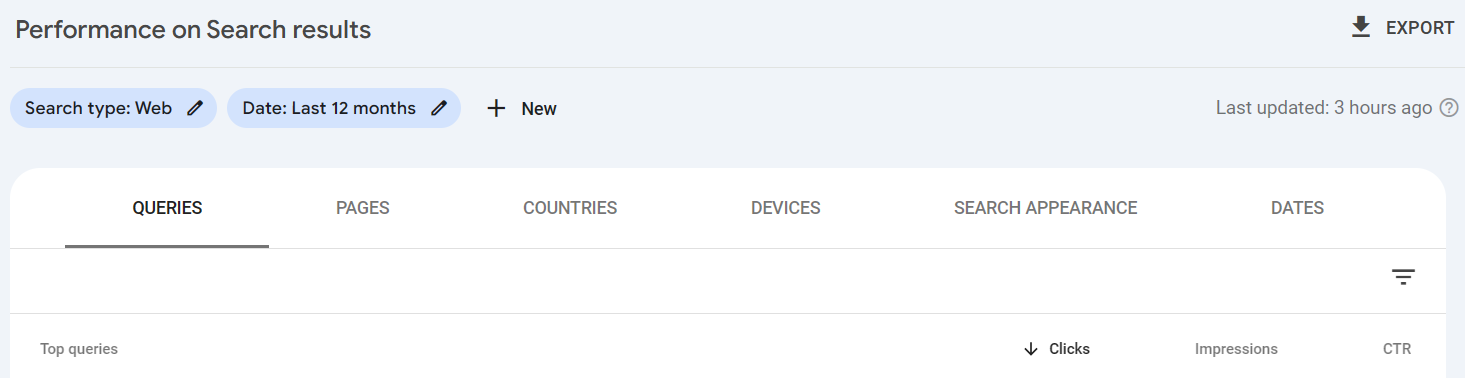Sort by the CTR column header
This screenshot has height=378, width=1465.
pos(1397,349)
